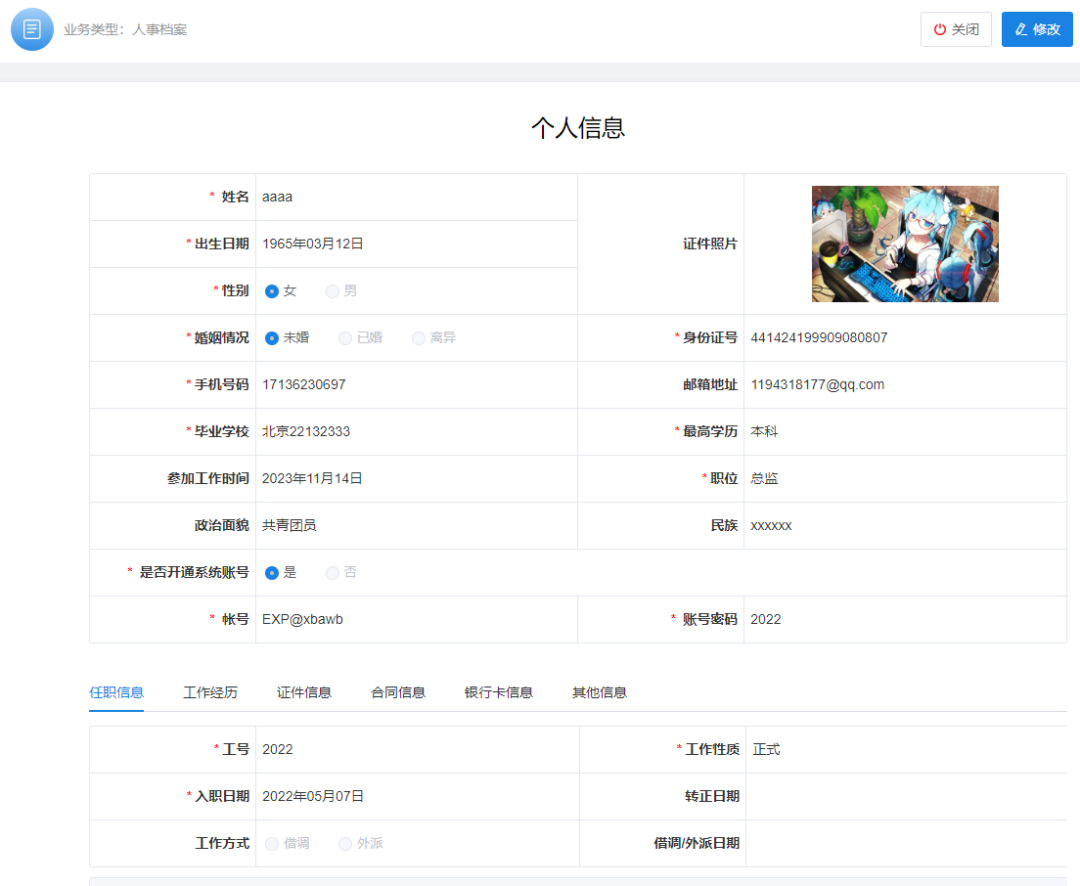Select 是 for system account option
Viewport: 1080px width, 886px height.
coord(272,573)
